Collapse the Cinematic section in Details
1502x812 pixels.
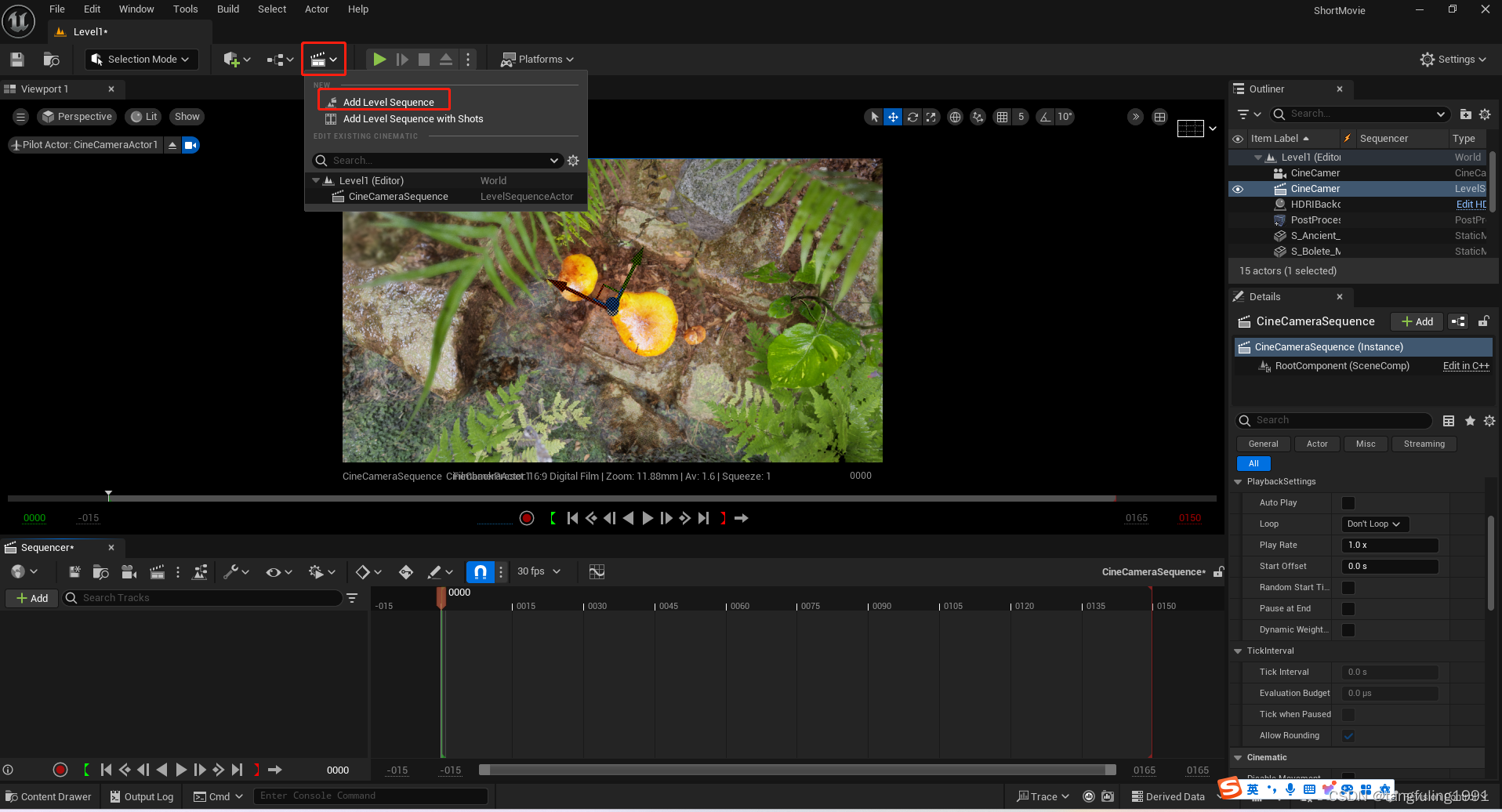[1239, 758]
